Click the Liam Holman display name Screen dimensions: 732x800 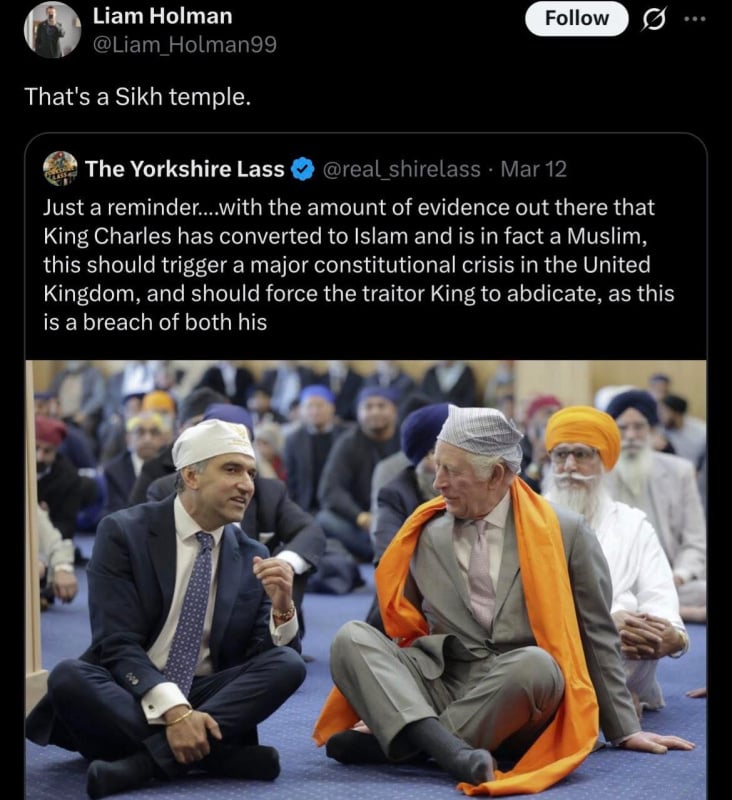click(x=162, y=16)
